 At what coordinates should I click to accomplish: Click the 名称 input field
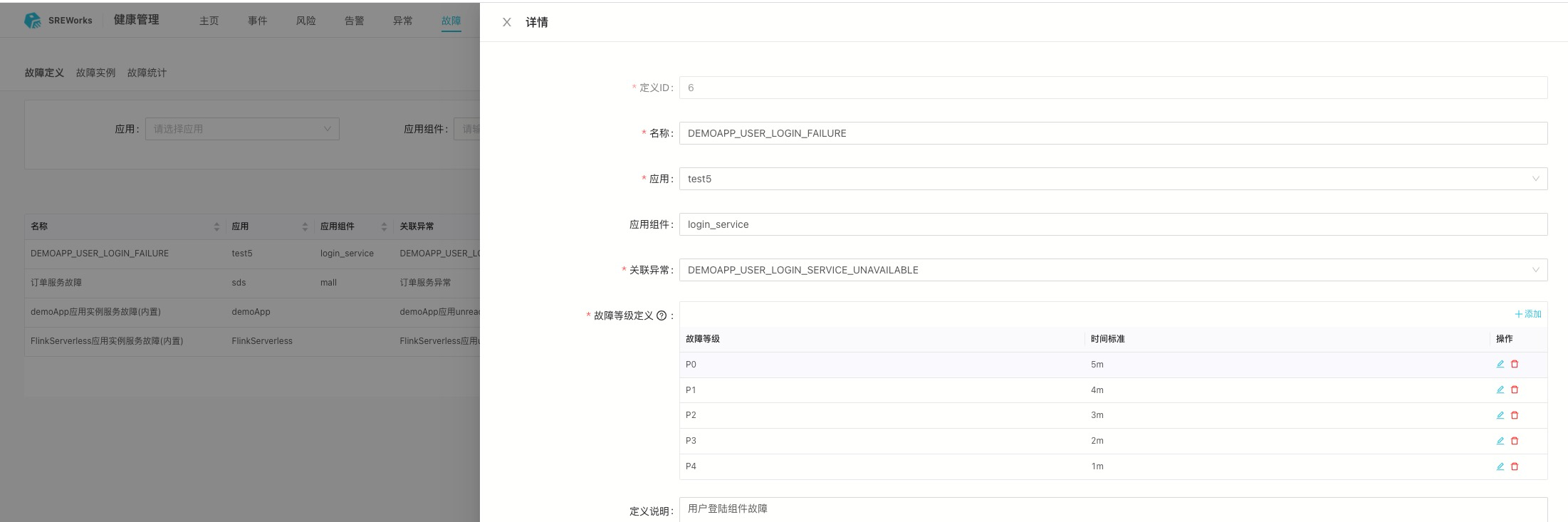1112,133
